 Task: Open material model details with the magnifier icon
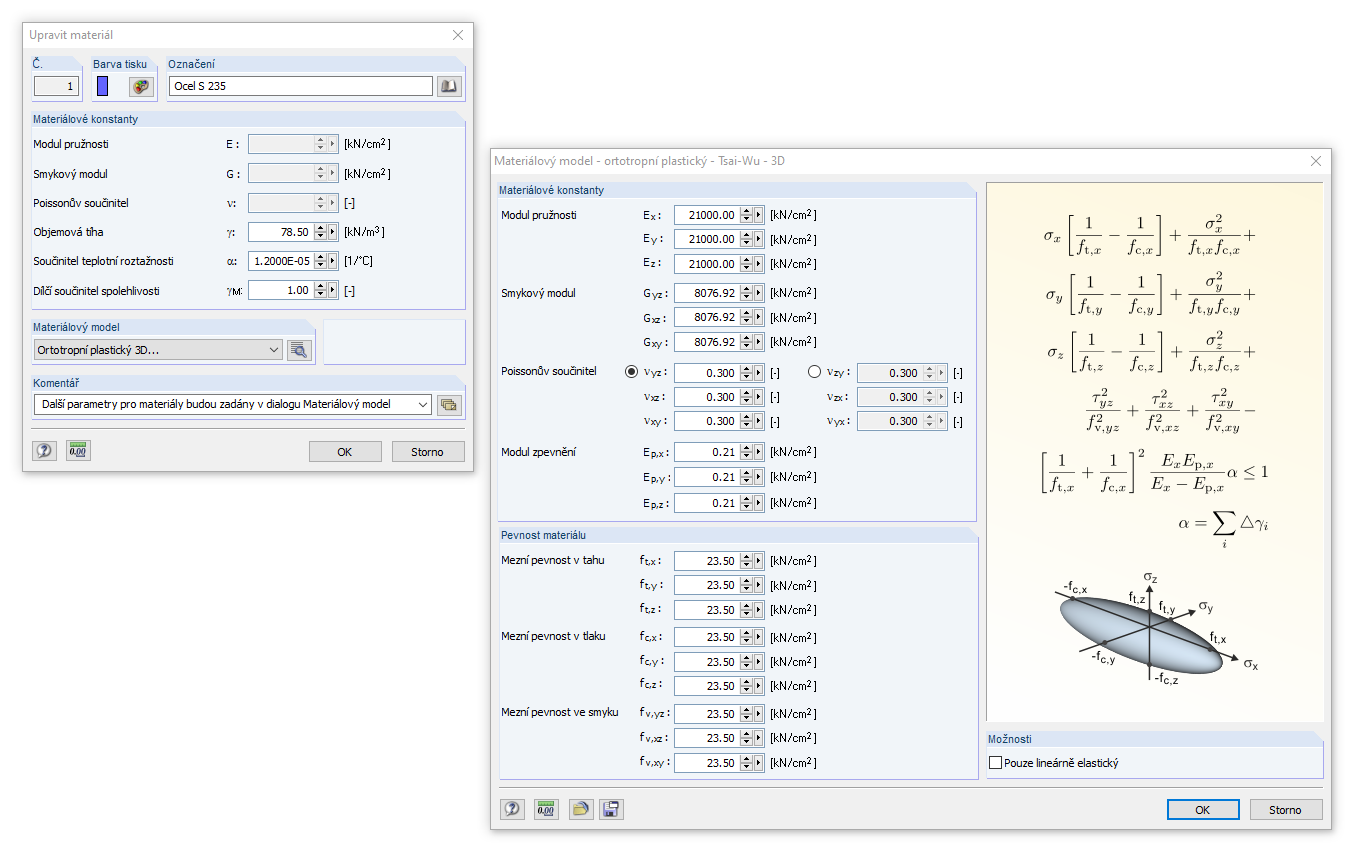299,350
